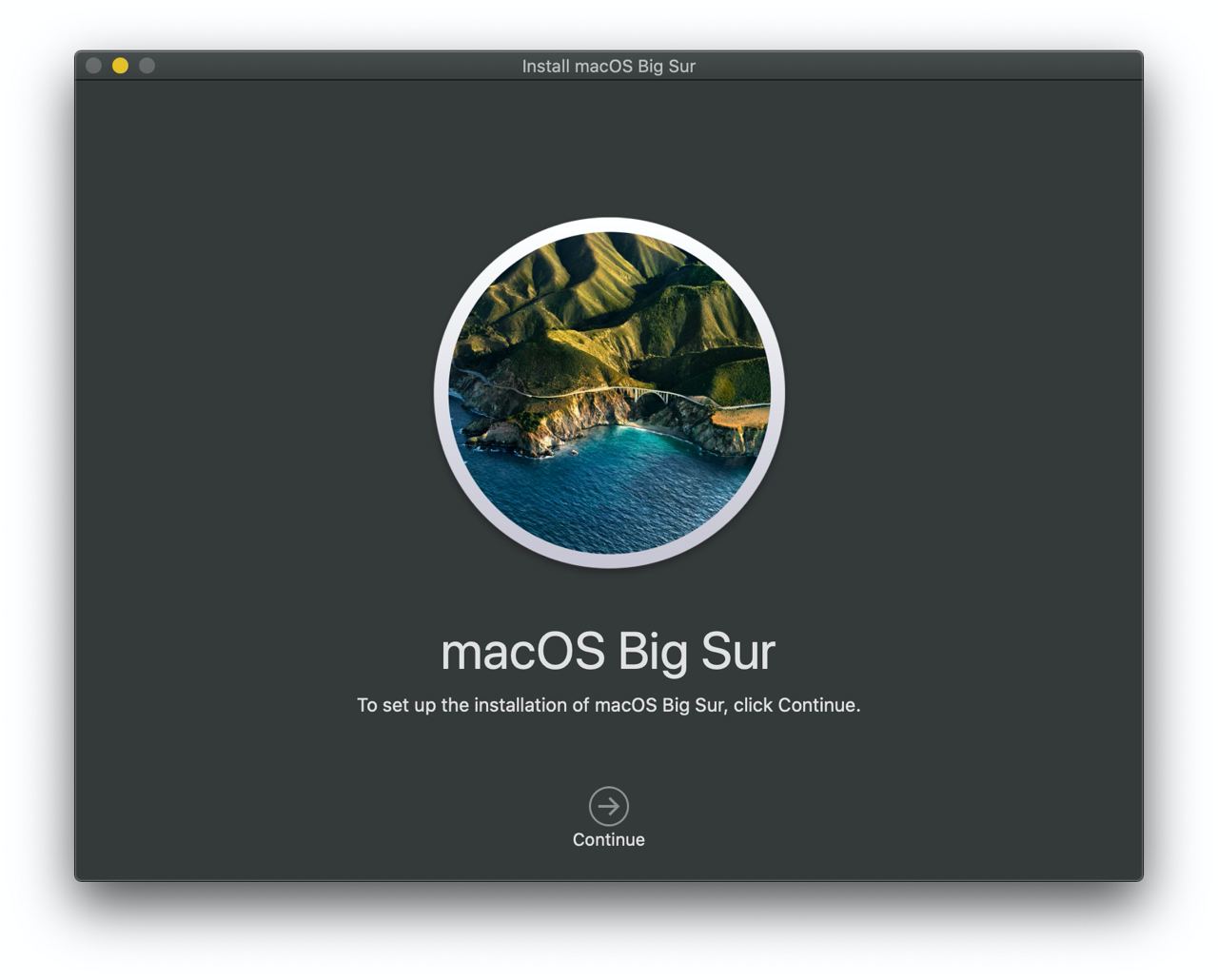The height and width of the screenshot is (980, 1218).
Task: Click the Continue arrow icon
Action: pos(609,806)
